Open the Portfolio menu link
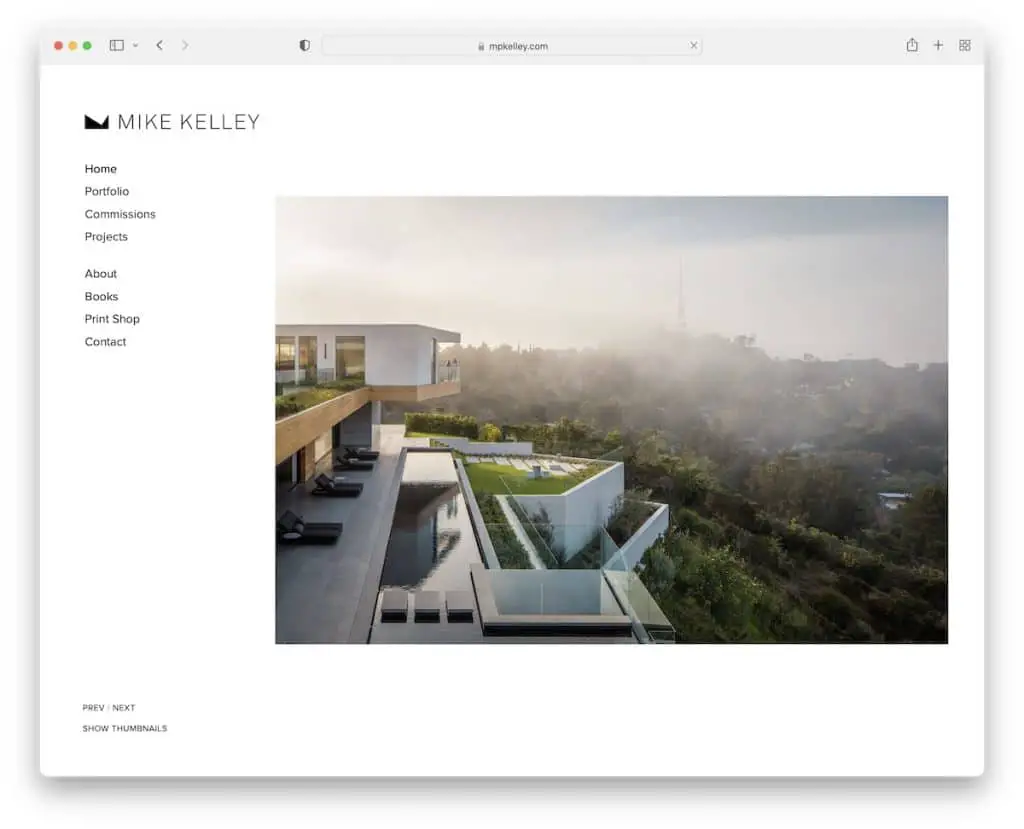1024x829 pixels. [x=106, y=191]
